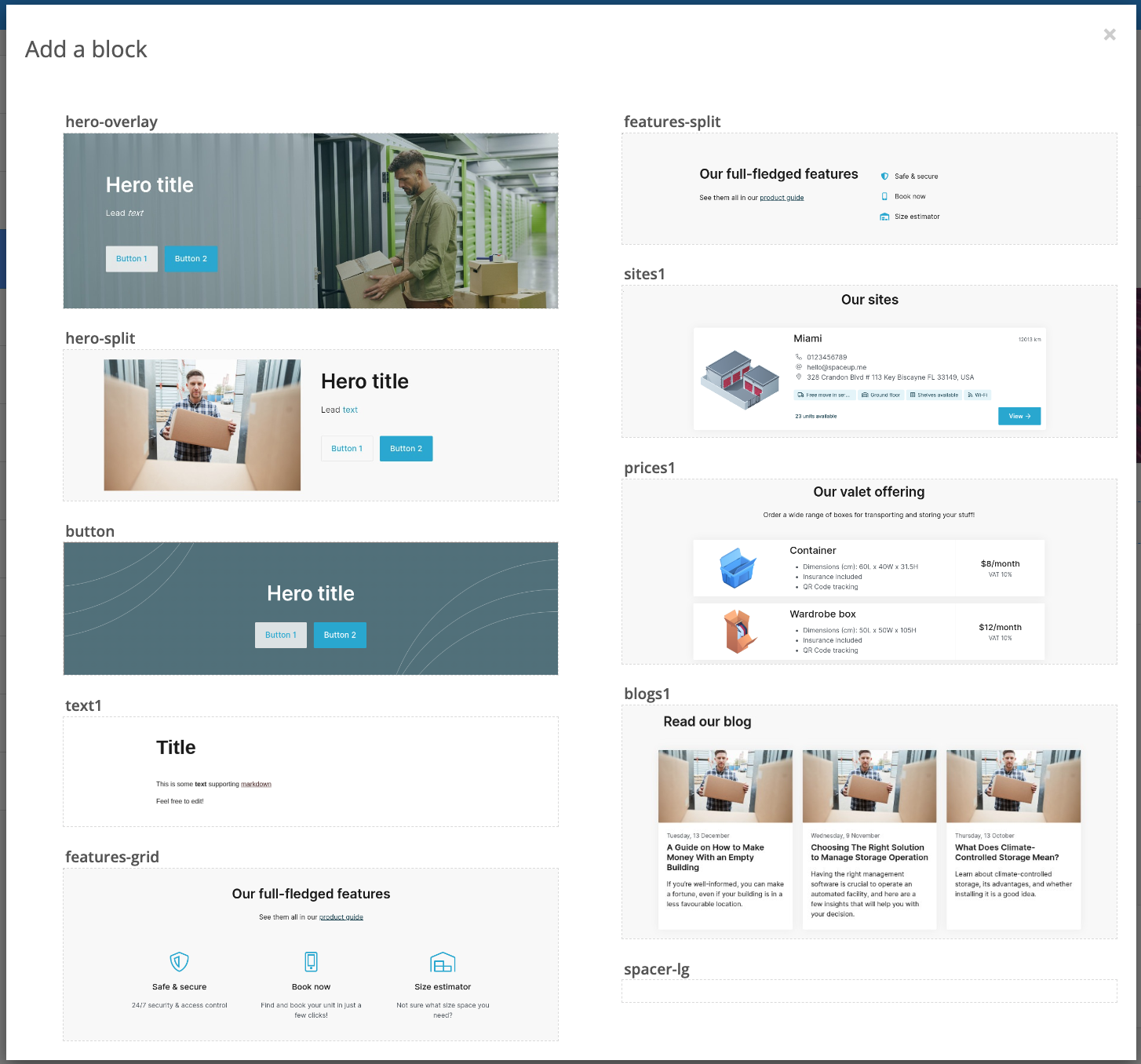Close the Add a block dialog
The image size is (1141, 1064).
(x=1110, y=35)
